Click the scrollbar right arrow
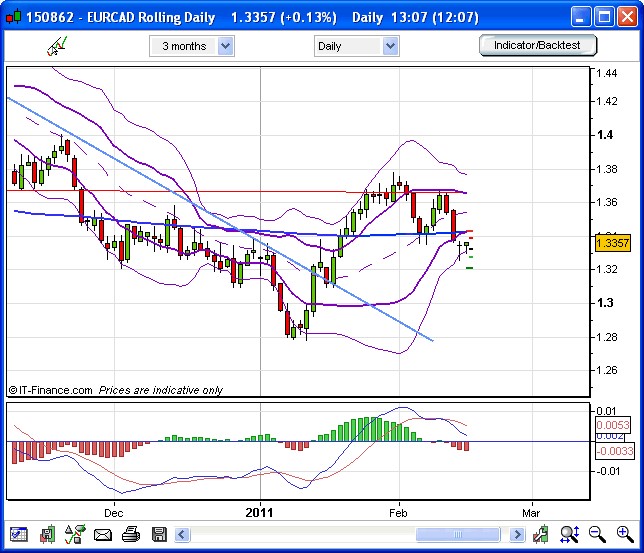The image size is (644, 553). pos(517,535)
